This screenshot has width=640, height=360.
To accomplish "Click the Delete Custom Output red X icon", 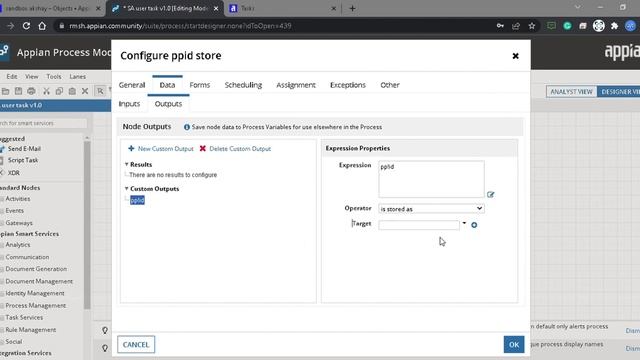I will (x=202, y=149).
